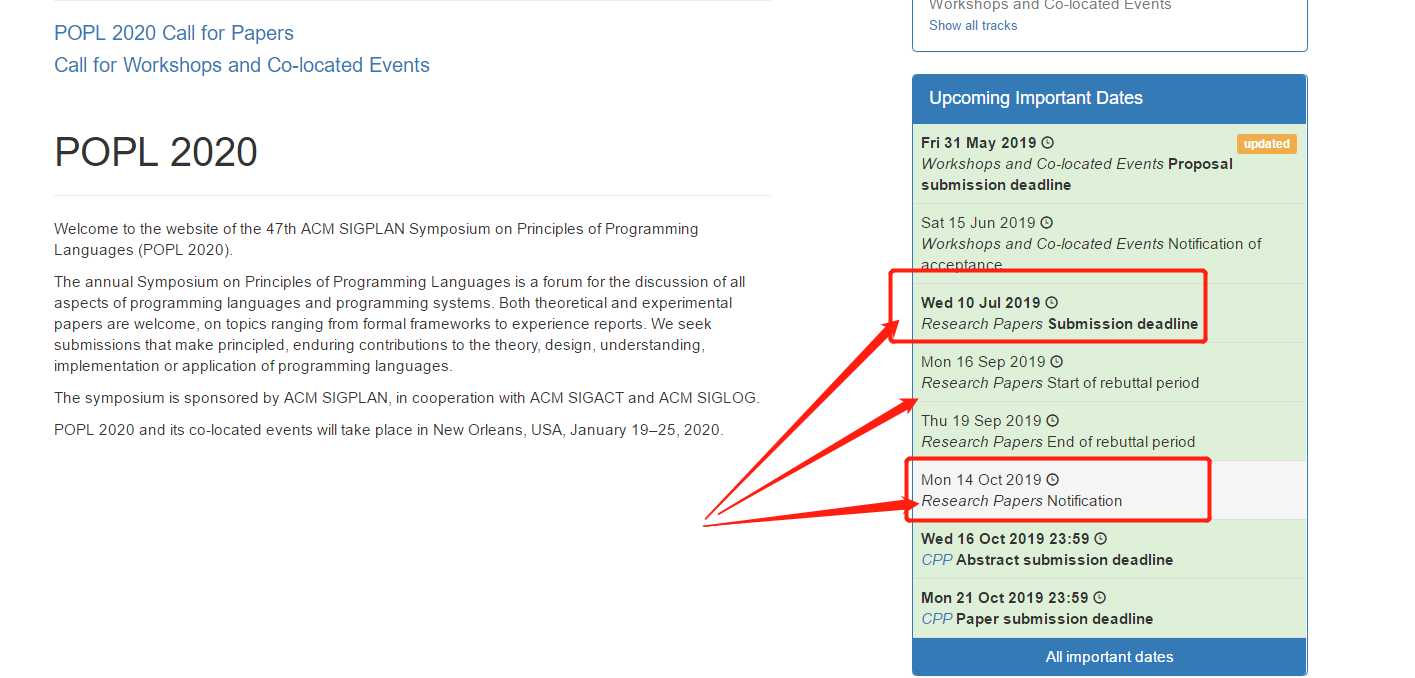Viewport: 1415px width, 678px height.
Task: Click clock icon beside Mon 14 Oct 2019
Action: (x=1052, y=479)
